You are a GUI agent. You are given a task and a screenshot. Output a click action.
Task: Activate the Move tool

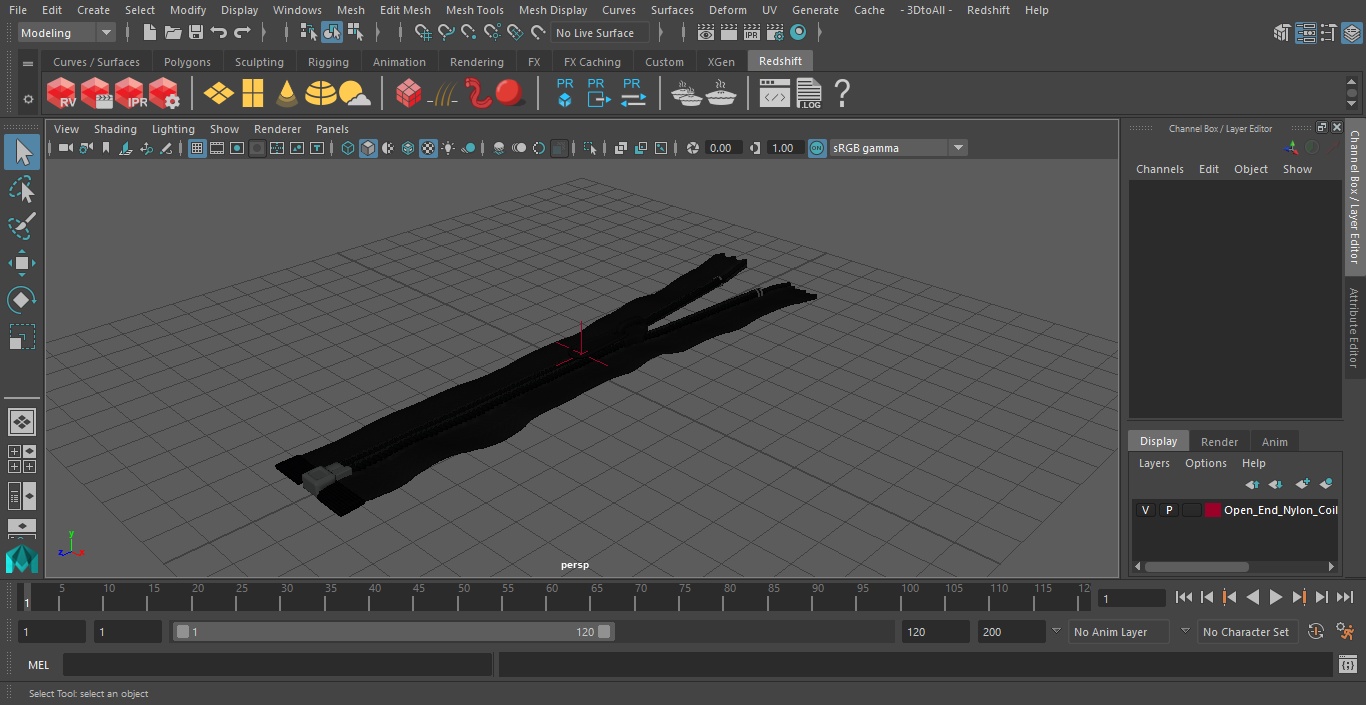point(21,263)
